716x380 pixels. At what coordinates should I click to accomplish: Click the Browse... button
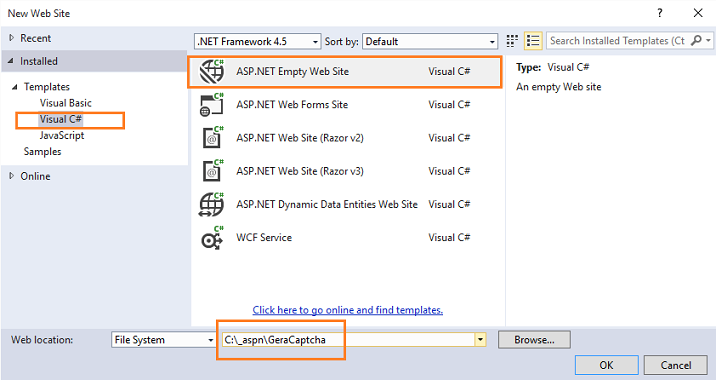[x=534, y=340]
